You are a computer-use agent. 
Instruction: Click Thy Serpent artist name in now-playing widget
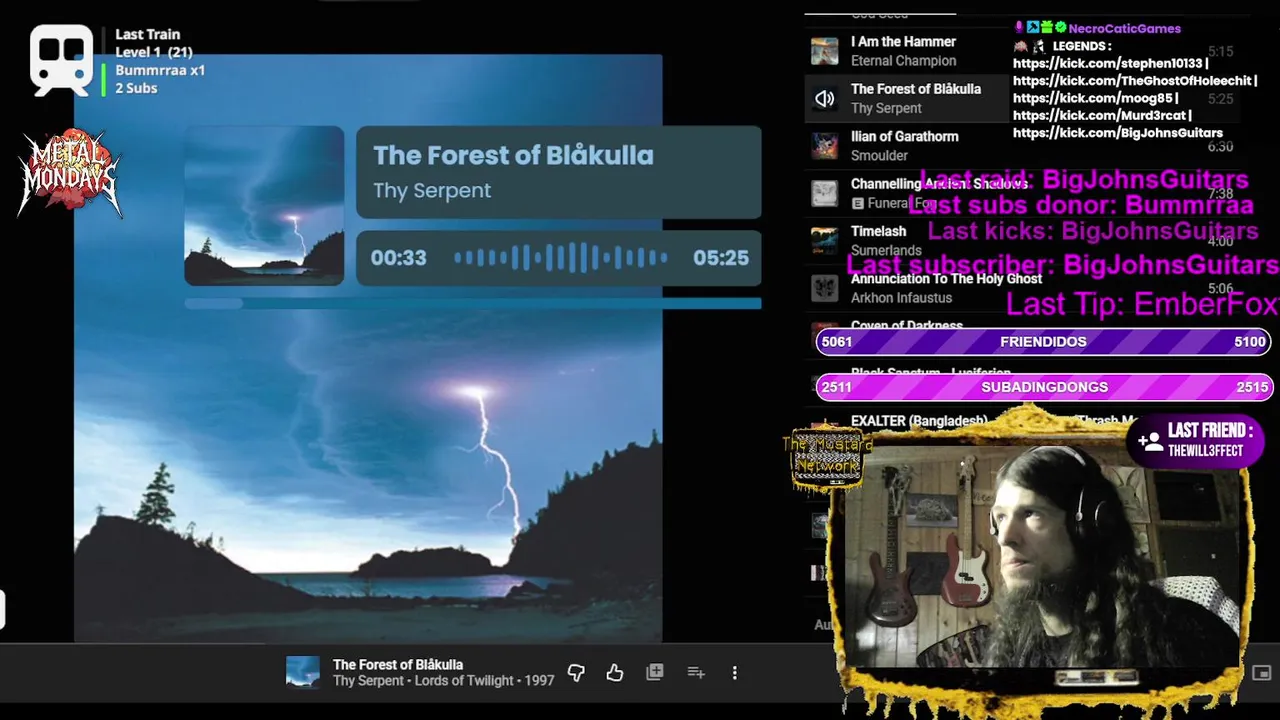tap(432, 190)
